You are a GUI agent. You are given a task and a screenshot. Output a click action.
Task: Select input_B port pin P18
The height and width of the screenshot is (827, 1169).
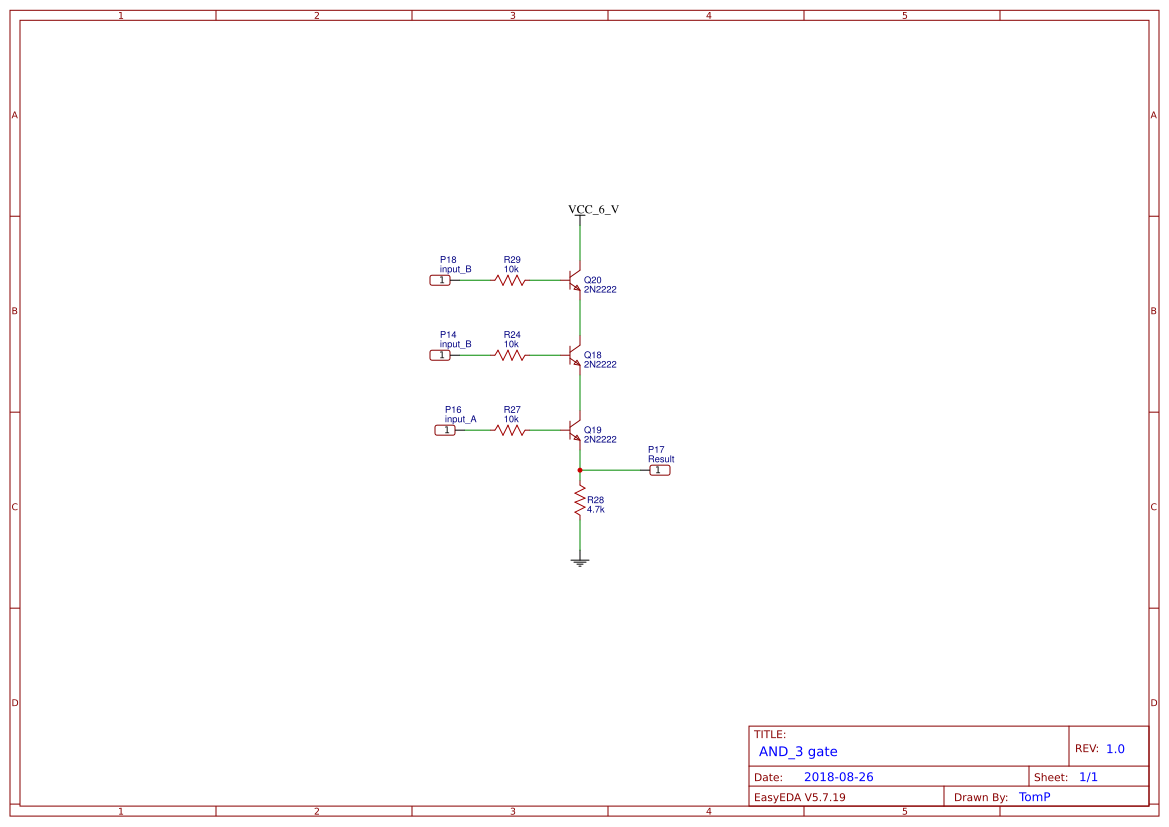(x=441, y=280)
